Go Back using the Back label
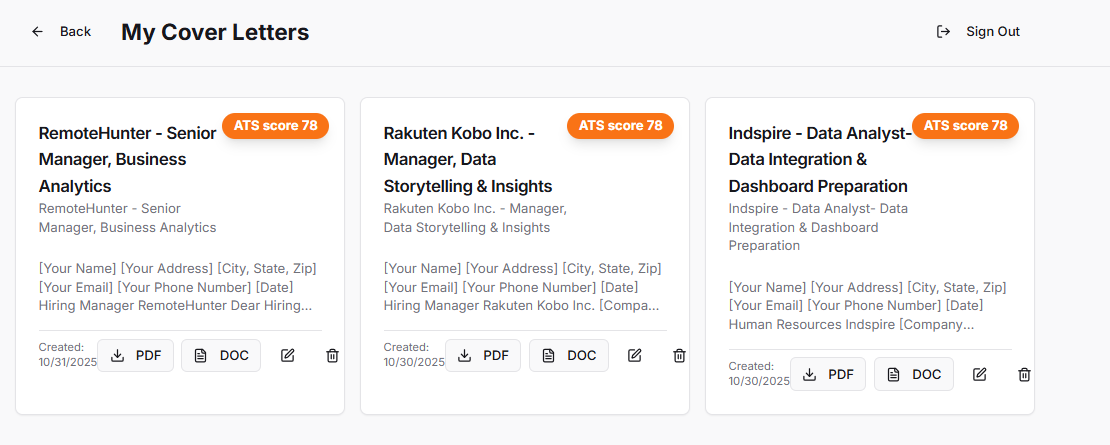Screen dimensions: 1110x445 [x=75, y=32]
